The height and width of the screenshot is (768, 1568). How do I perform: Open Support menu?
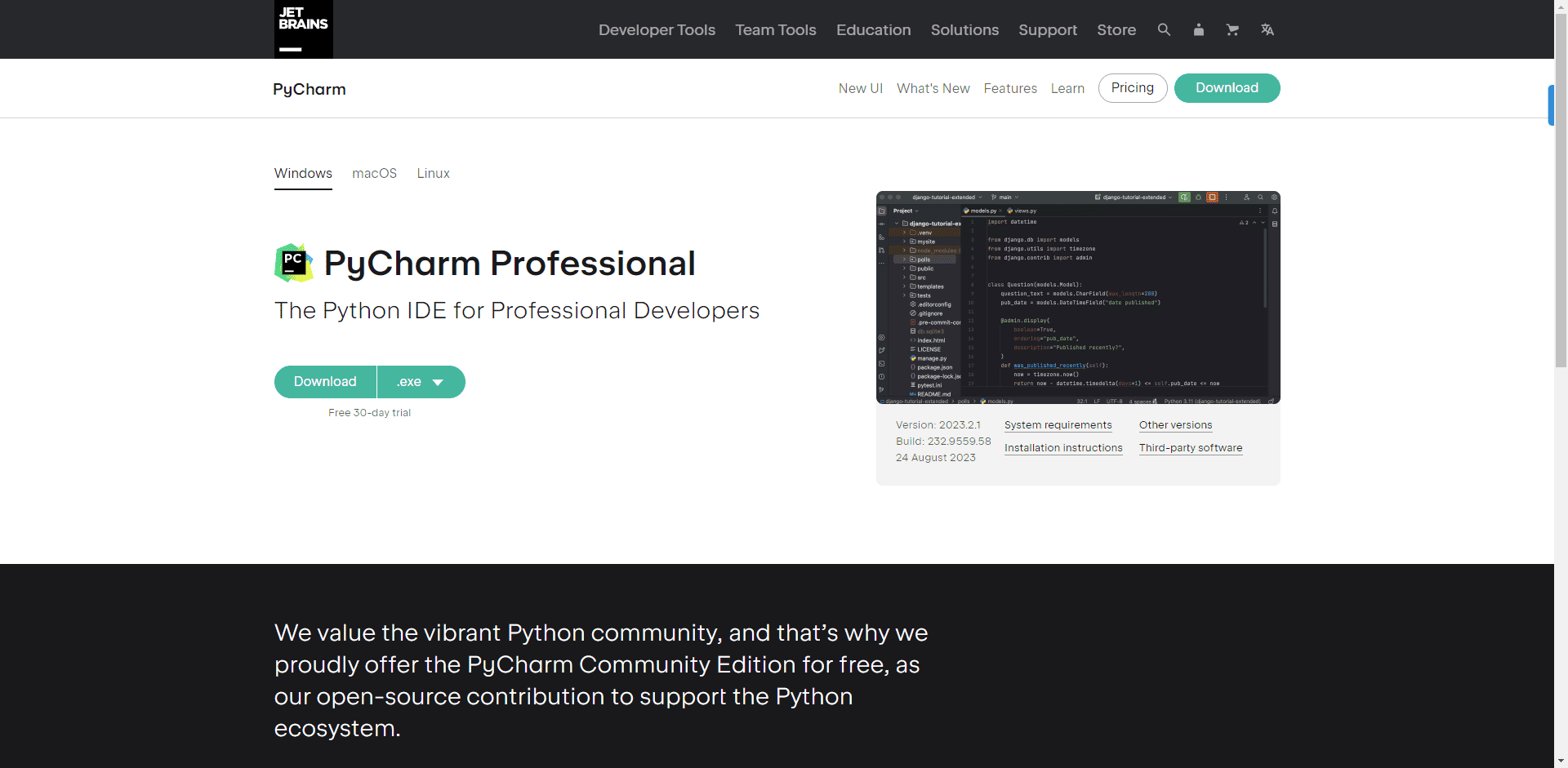click(1048, 29)
